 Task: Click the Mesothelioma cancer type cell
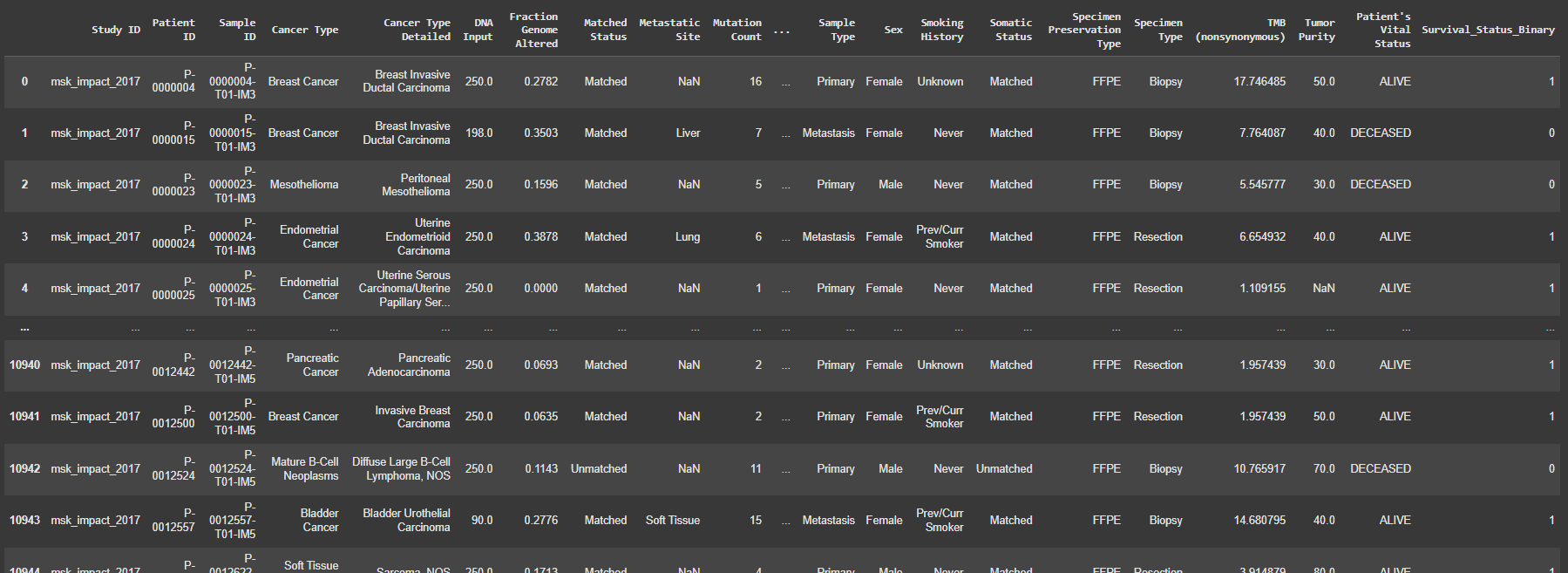pos(304,185)
